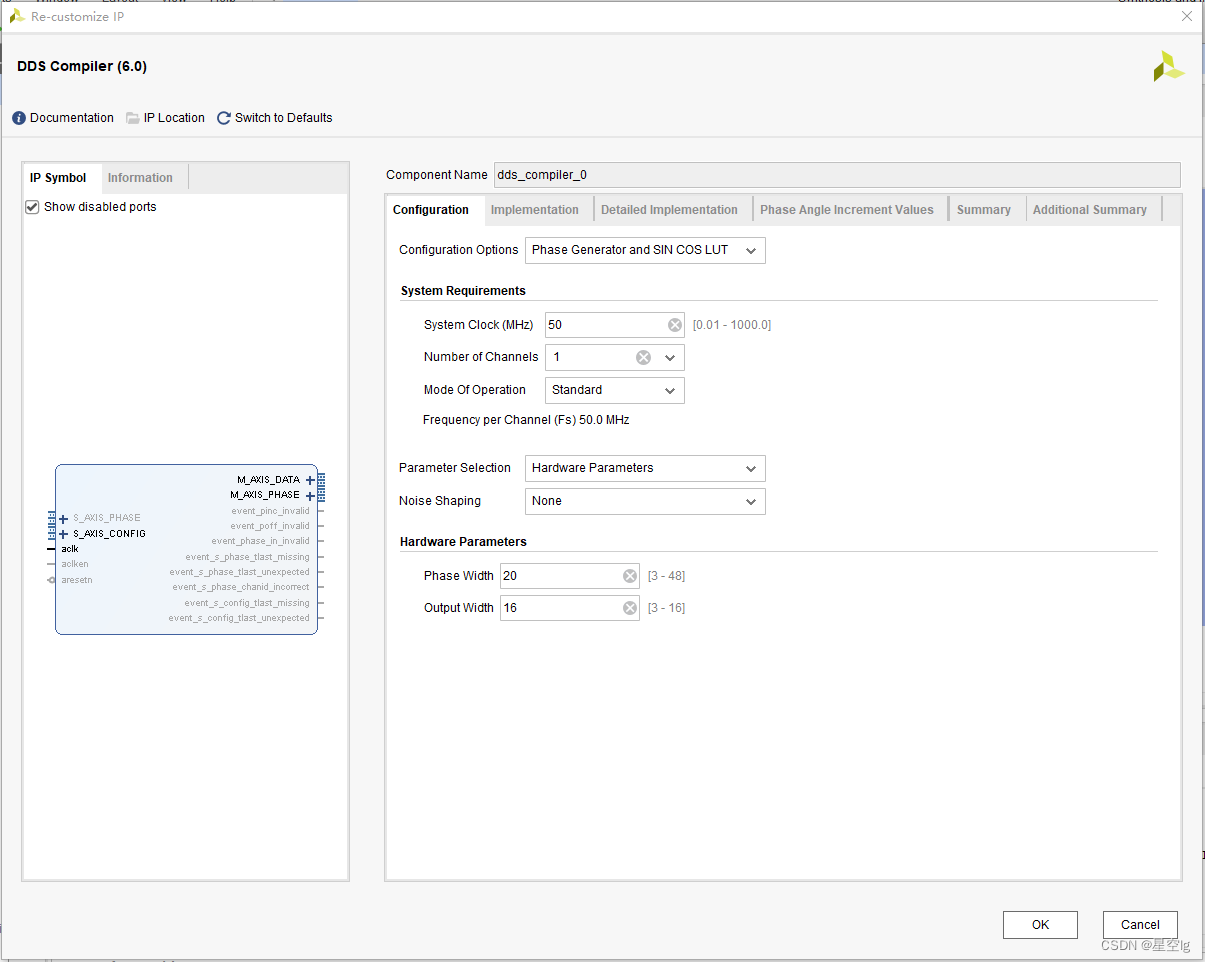Screen dimensions: 1205x962
Task: Select the IP Symbol tab
Action: 58,178
